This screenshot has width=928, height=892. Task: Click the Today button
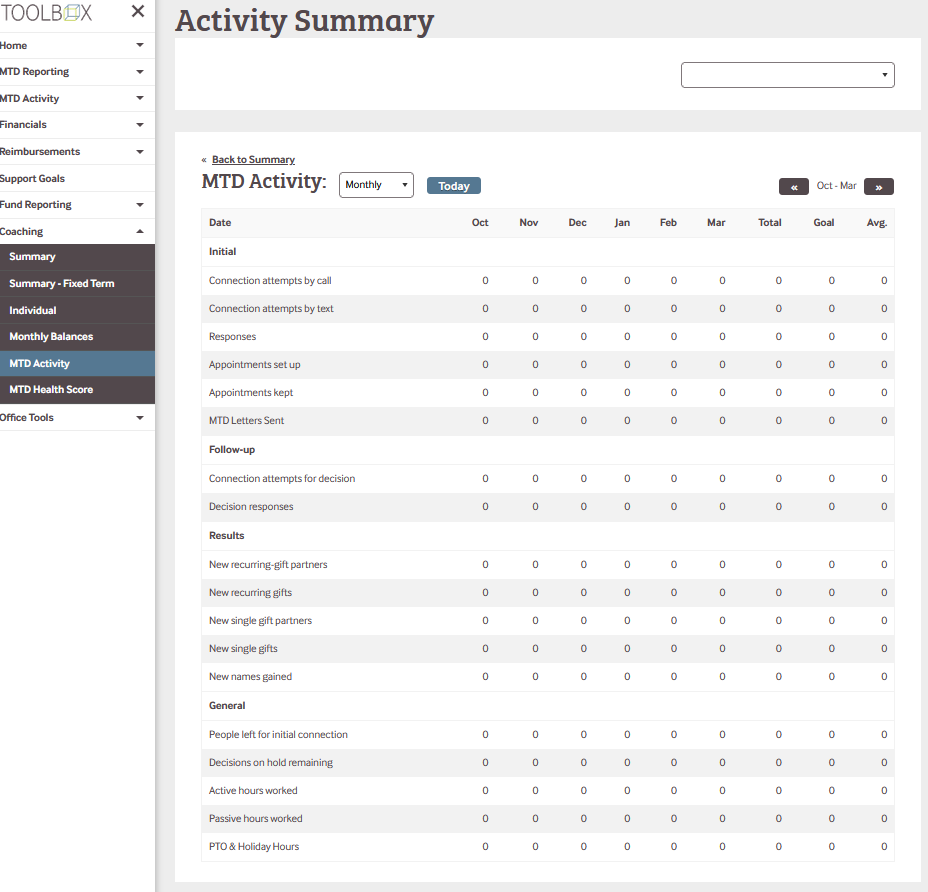point(454,186)
